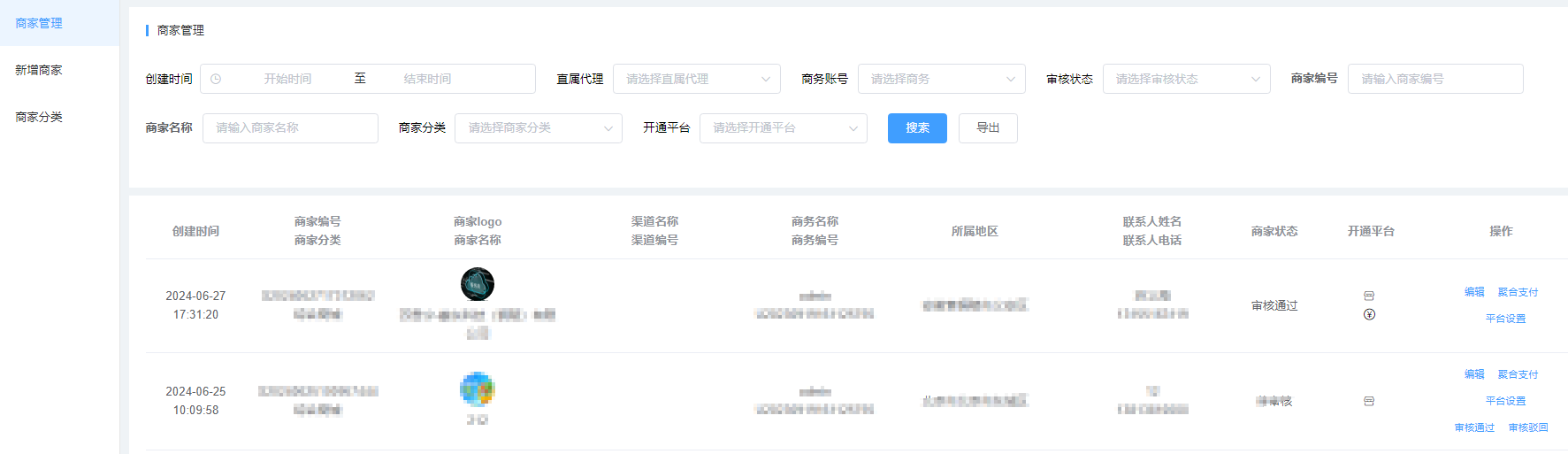
Task: Click the yen payment icon in the first row
Action: pyautogui.click(x=1369, y=314)
